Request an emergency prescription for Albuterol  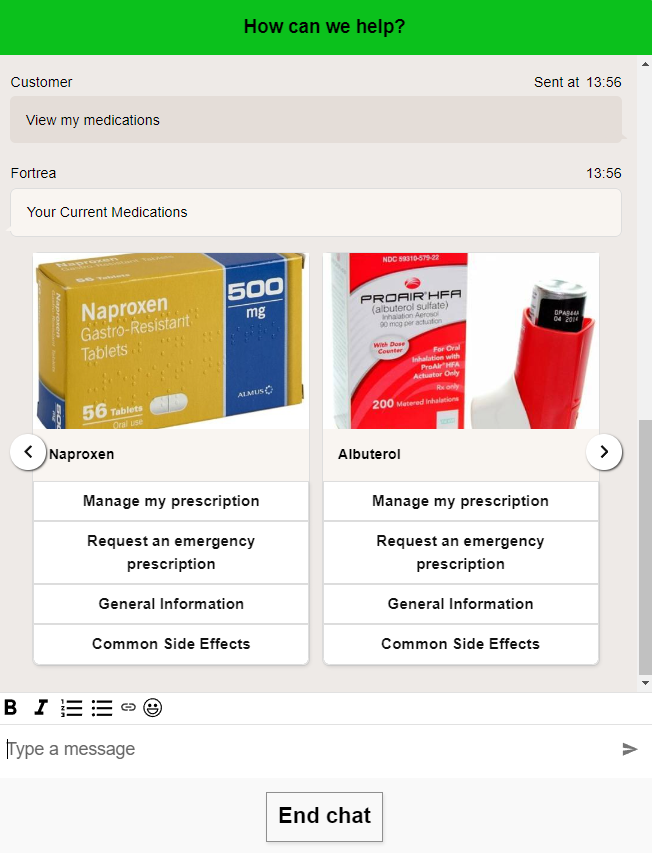point(461,553)
